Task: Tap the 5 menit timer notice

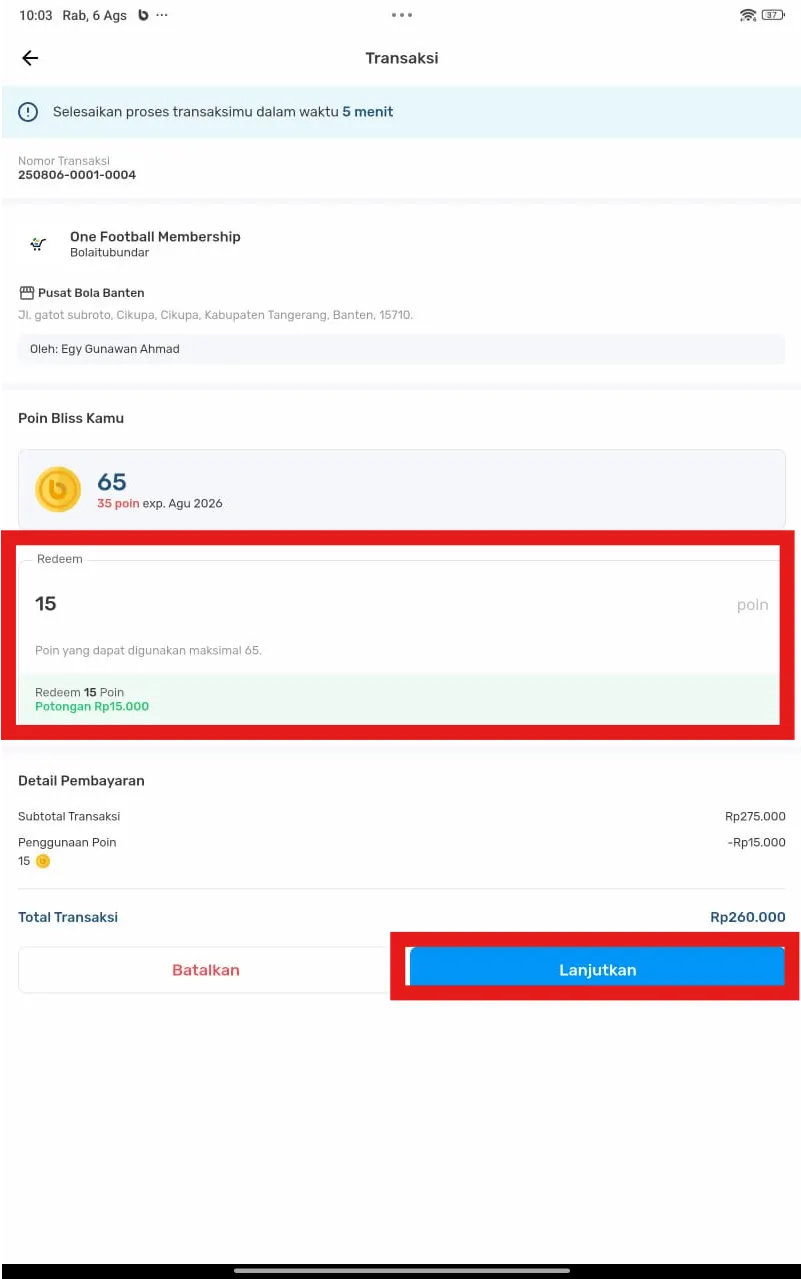Action: (368, 112)
